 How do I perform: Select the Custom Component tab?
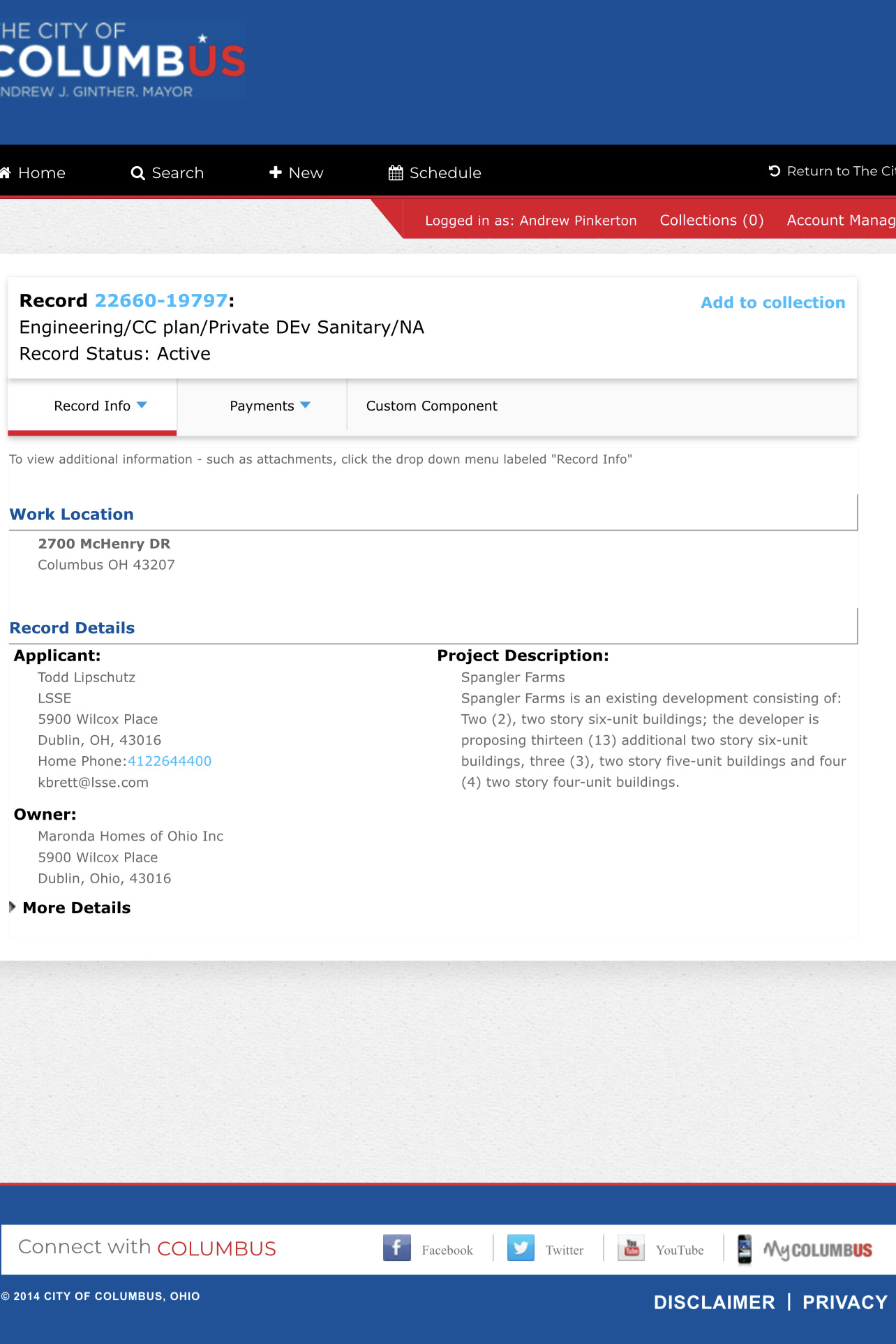tap(432, 406)
